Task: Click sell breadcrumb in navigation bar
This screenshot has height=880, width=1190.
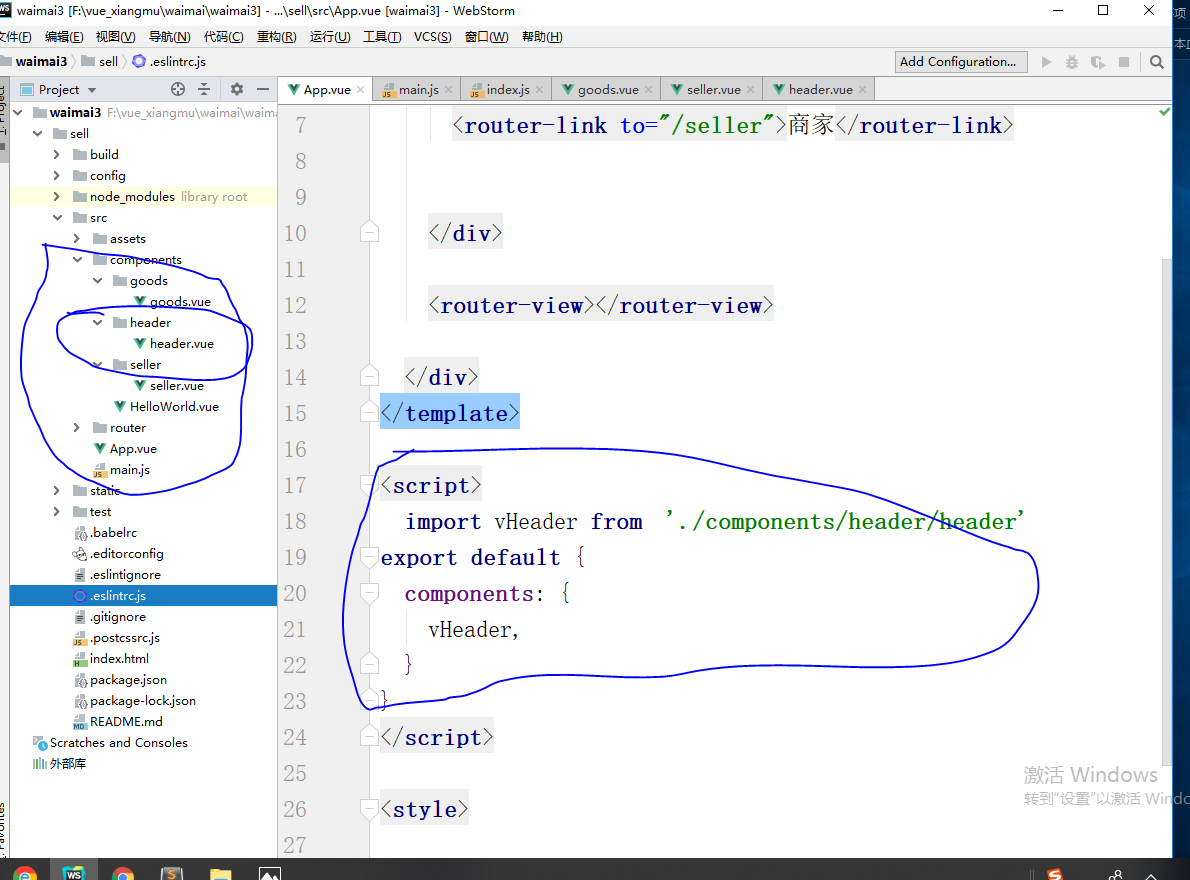Action: [100, 61]
